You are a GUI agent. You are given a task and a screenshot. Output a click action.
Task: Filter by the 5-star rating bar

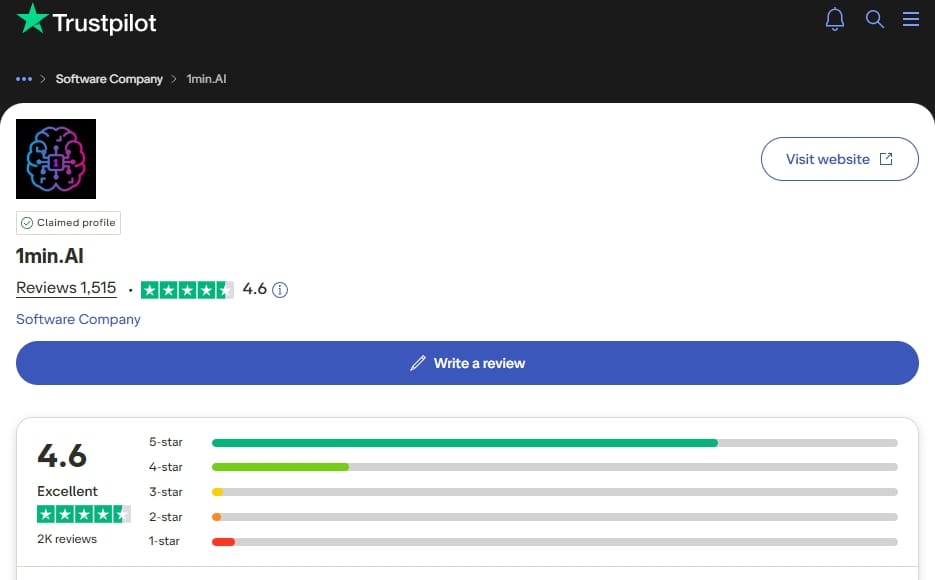point(555,443)
